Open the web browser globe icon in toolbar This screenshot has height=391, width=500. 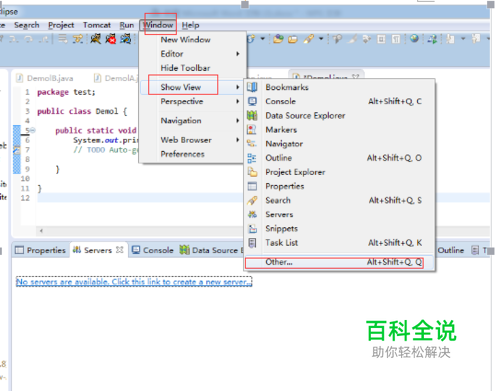coord(414,39)
